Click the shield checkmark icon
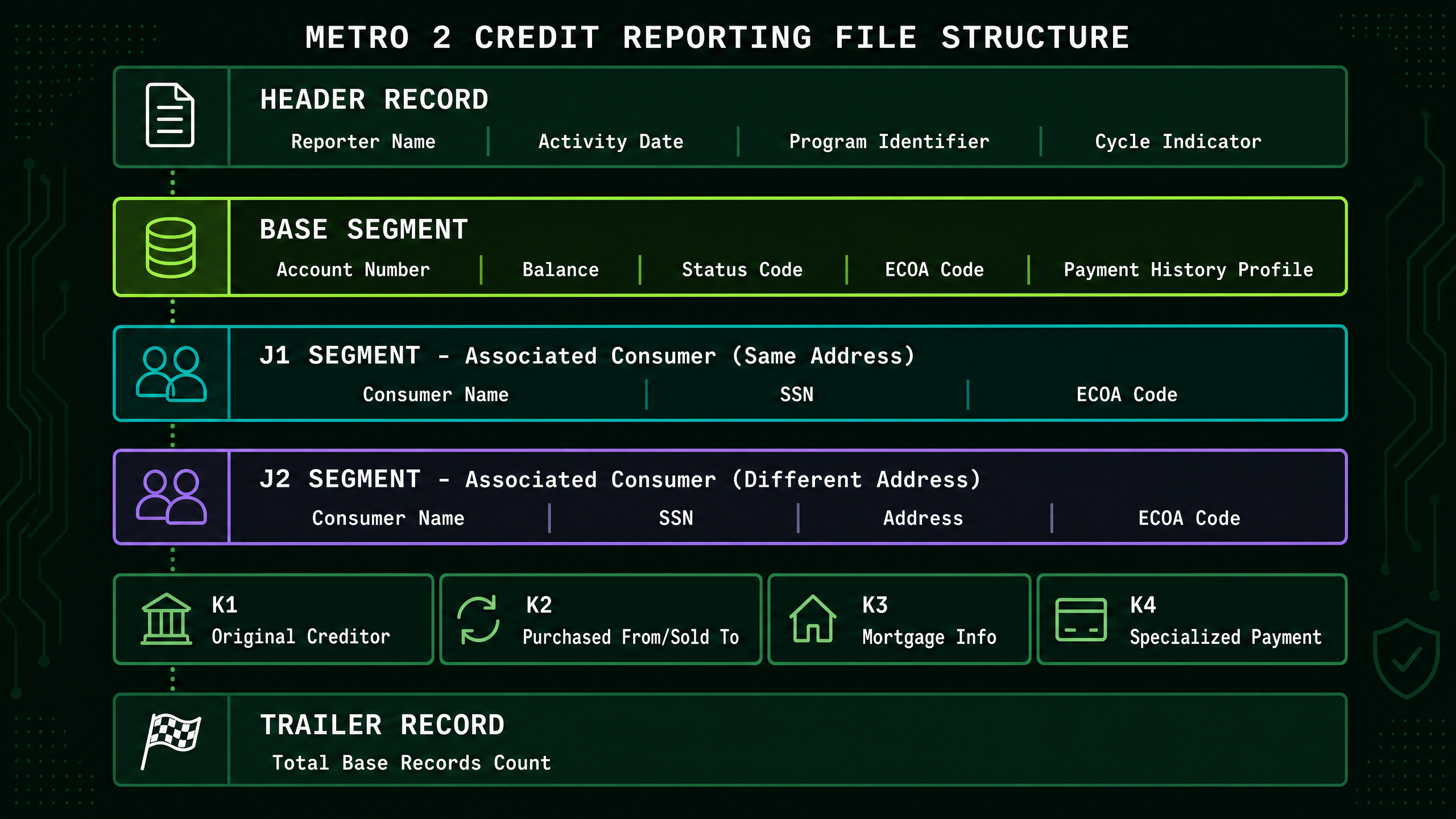This screenshot has width=1456, height=819. [x=1407, y=659]
